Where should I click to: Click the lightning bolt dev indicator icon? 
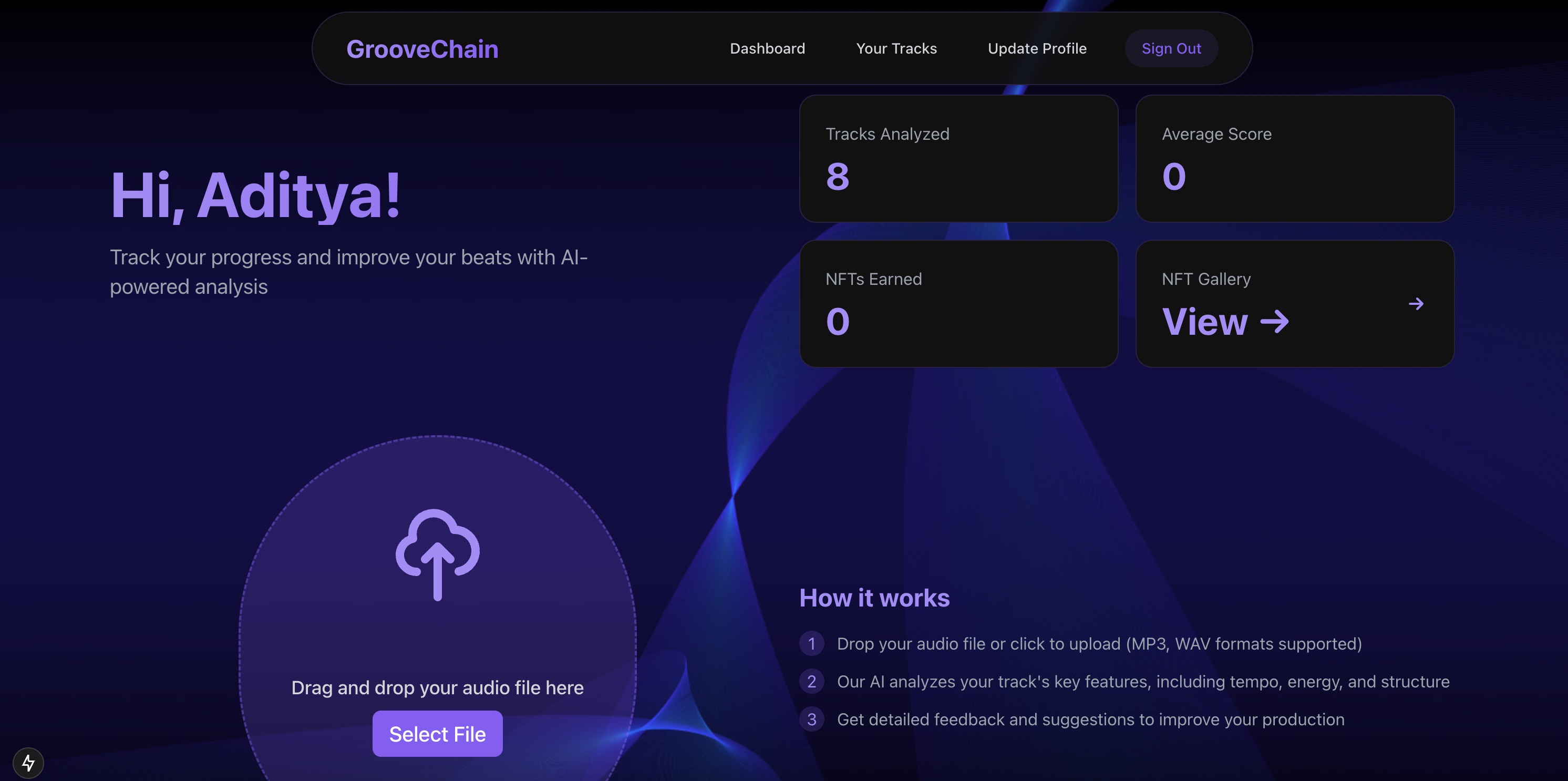28,762
